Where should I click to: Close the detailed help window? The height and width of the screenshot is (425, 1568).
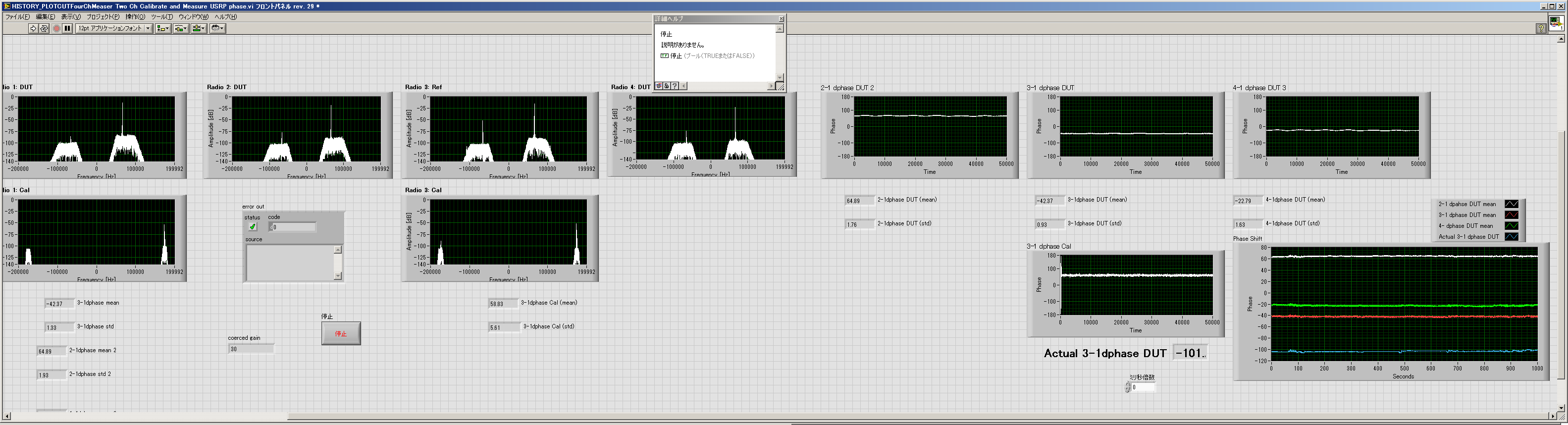pos(781,19)
